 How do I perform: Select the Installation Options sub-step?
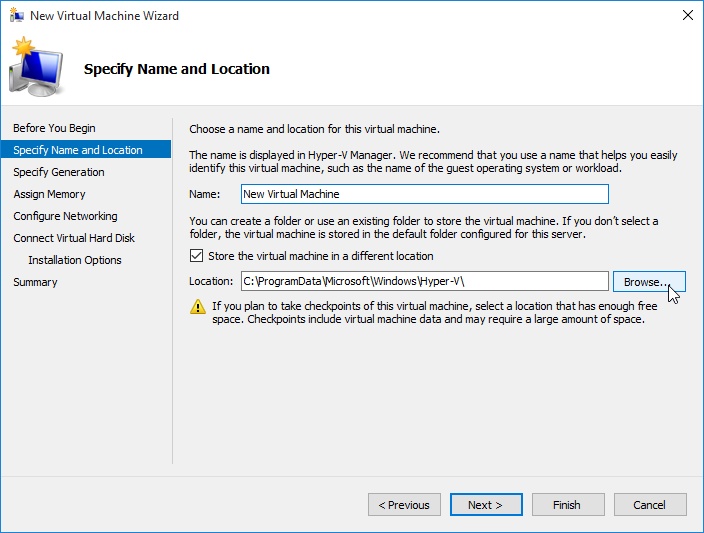tap(75, 260)
